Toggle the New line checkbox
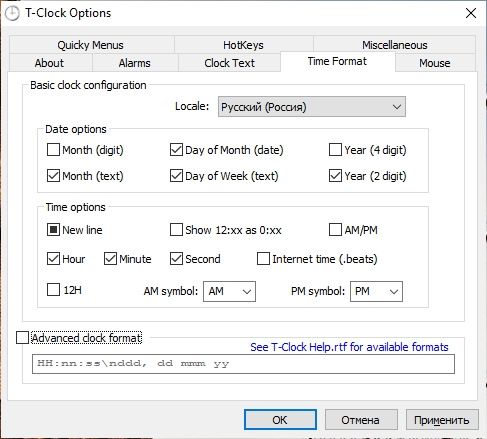The height and width of the screenshot is (439, 487). (53, 230)
